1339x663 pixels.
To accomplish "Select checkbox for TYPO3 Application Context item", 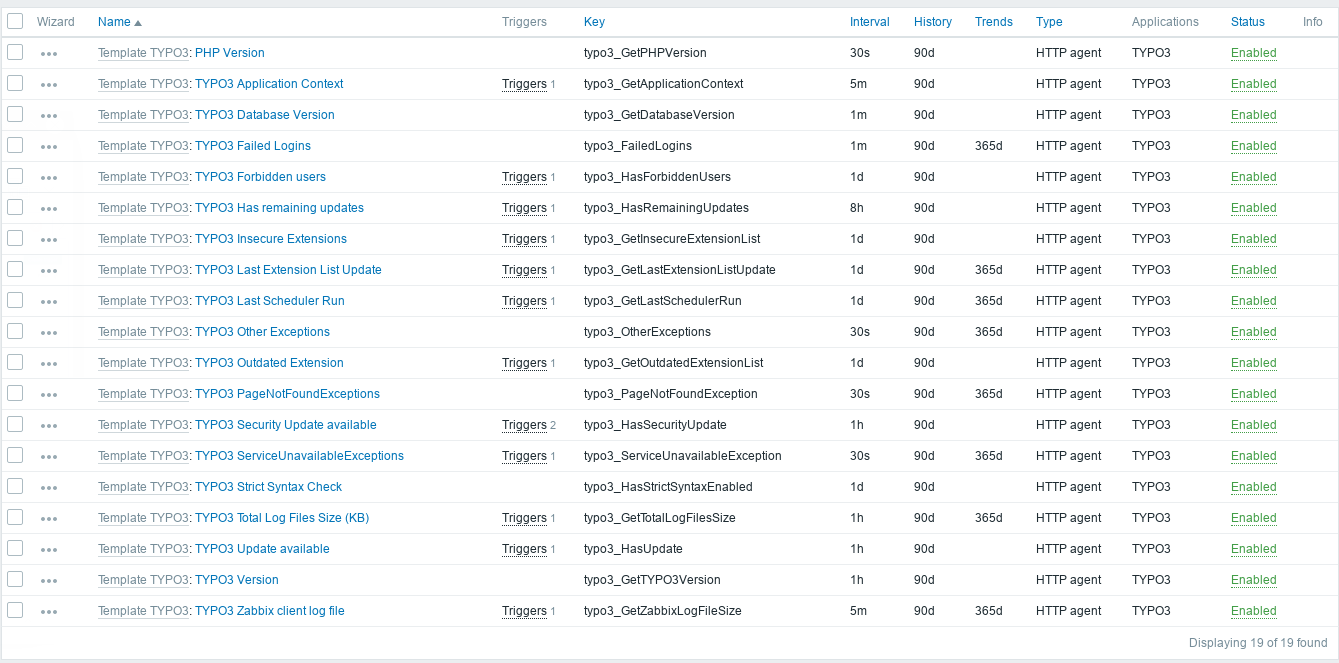I will [15, 83].
